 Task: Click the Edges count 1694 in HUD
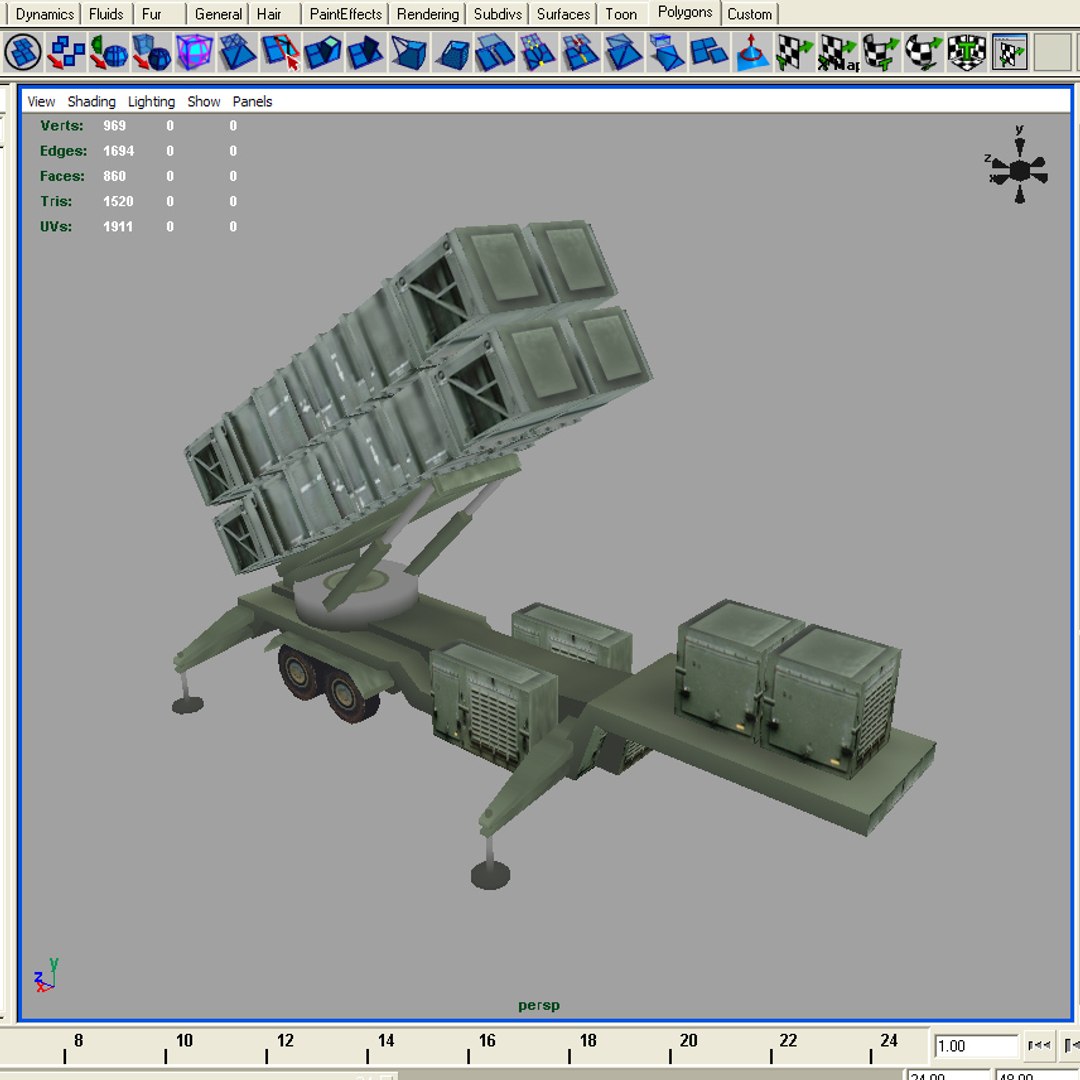[x=118, y=151]
